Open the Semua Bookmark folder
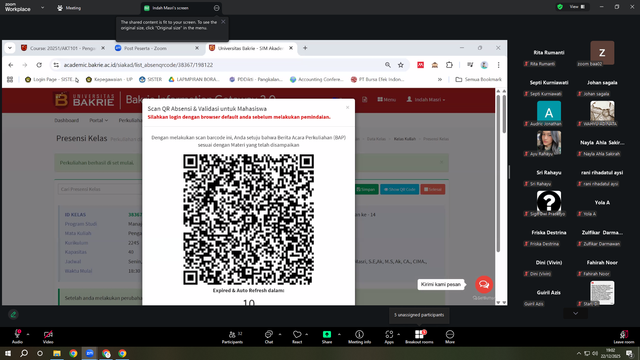This screenshot has width=640, height=360. point(478,80)
